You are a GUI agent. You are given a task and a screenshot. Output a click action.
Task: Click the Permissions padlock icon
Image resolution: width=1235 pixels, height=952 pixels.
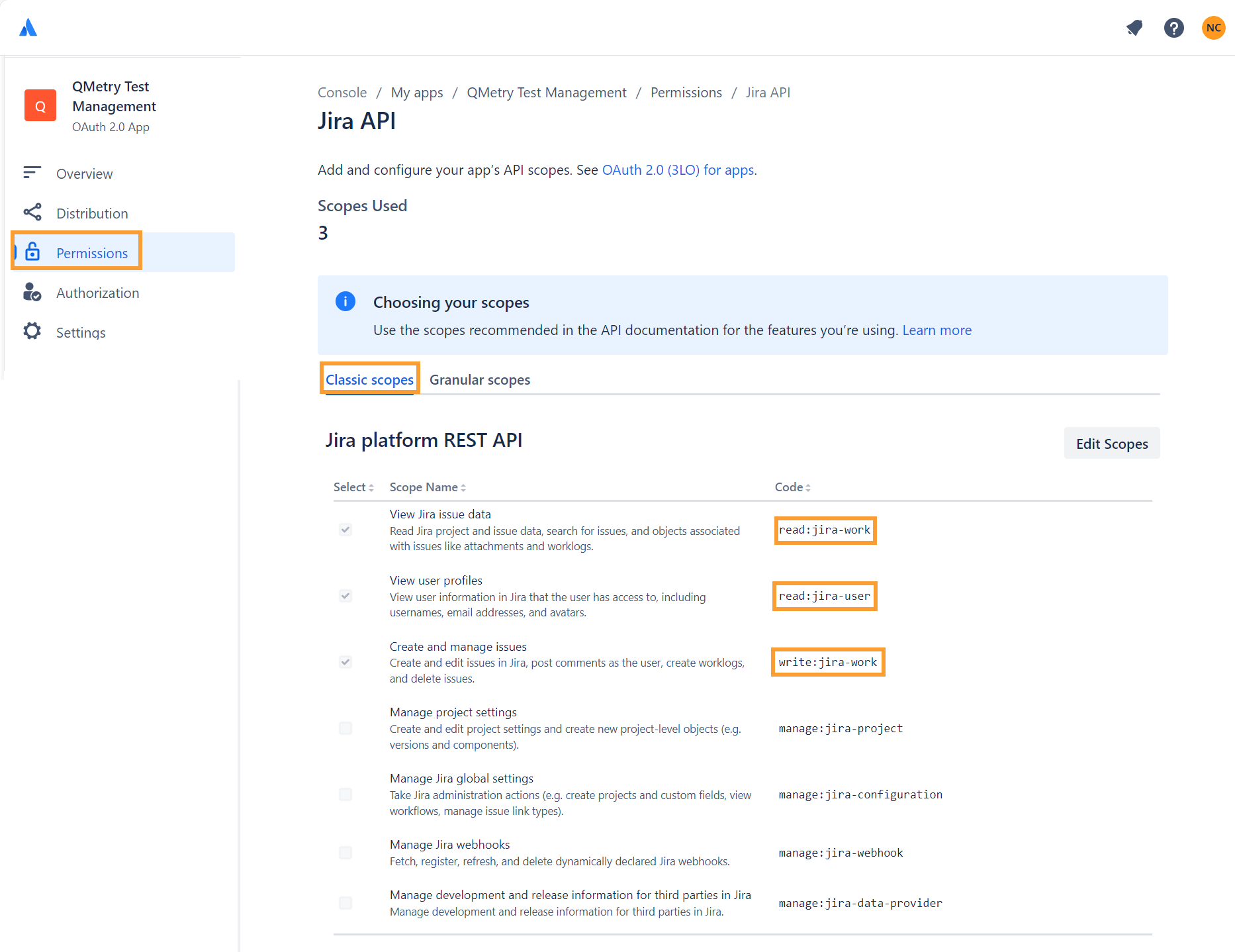[x=32, y=252]
